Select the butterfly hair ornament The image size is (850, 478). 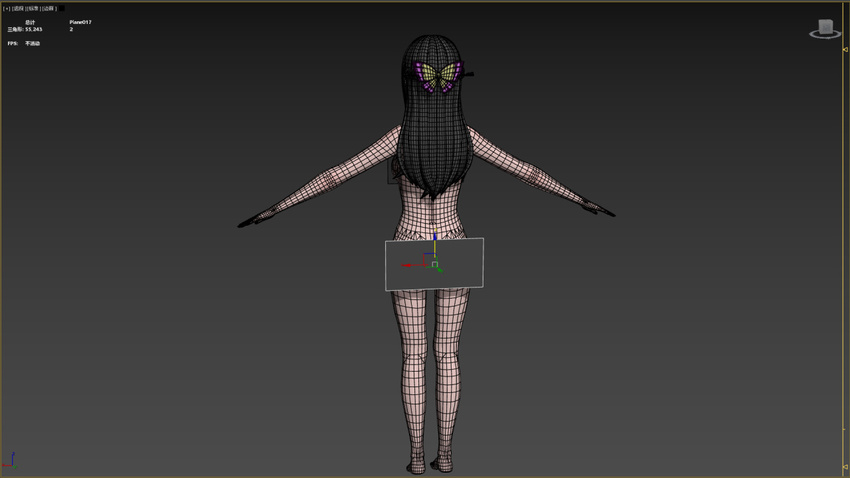pyautogui.click(x=438, y=76)
